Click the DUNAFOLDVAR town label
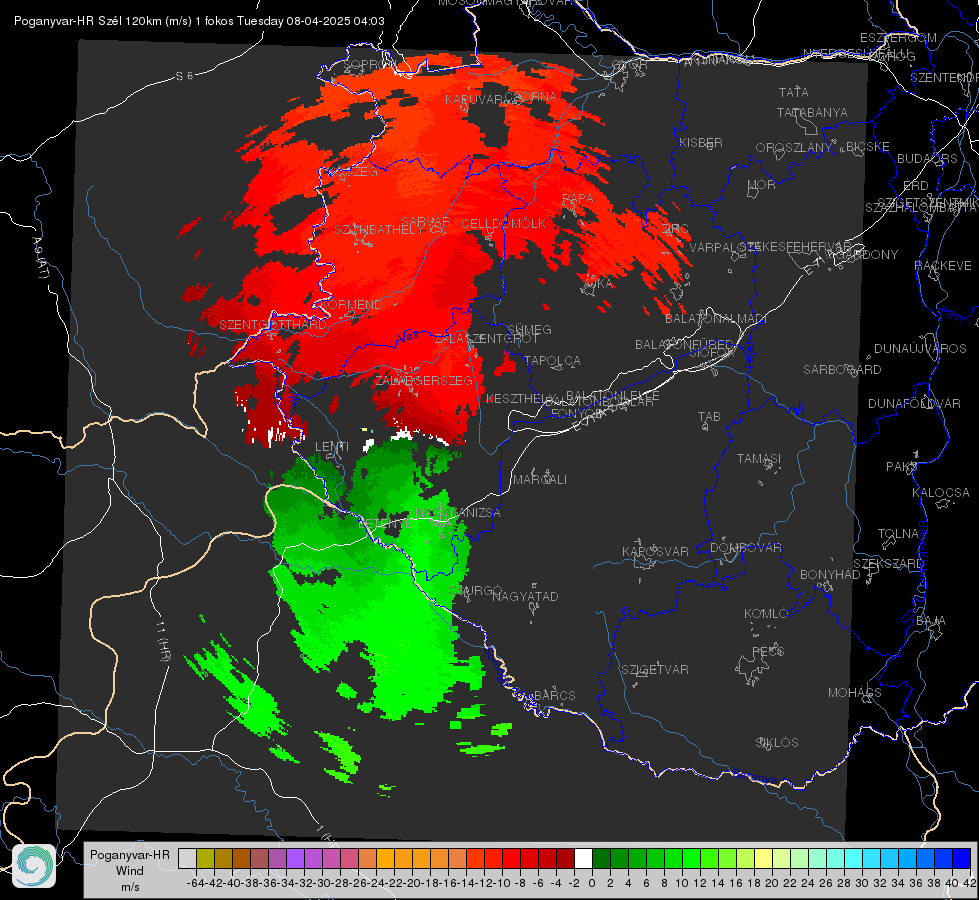The width and height of the screenshot is (979, 900). (x=914, y=403)
